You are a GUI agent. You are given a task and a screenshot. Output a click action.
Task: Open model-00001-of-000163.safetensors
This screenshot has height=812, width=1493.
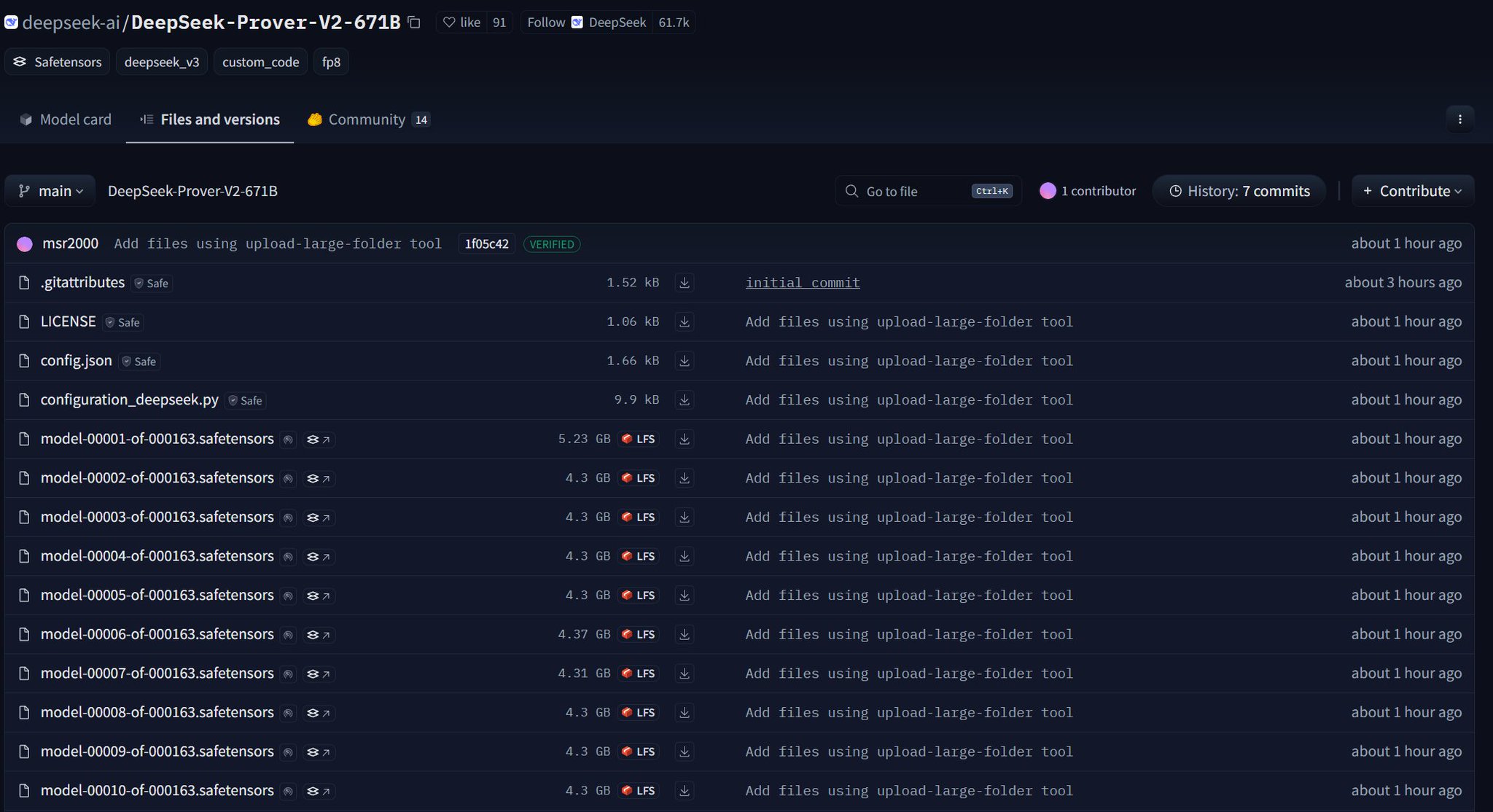[x=157, y=439]
